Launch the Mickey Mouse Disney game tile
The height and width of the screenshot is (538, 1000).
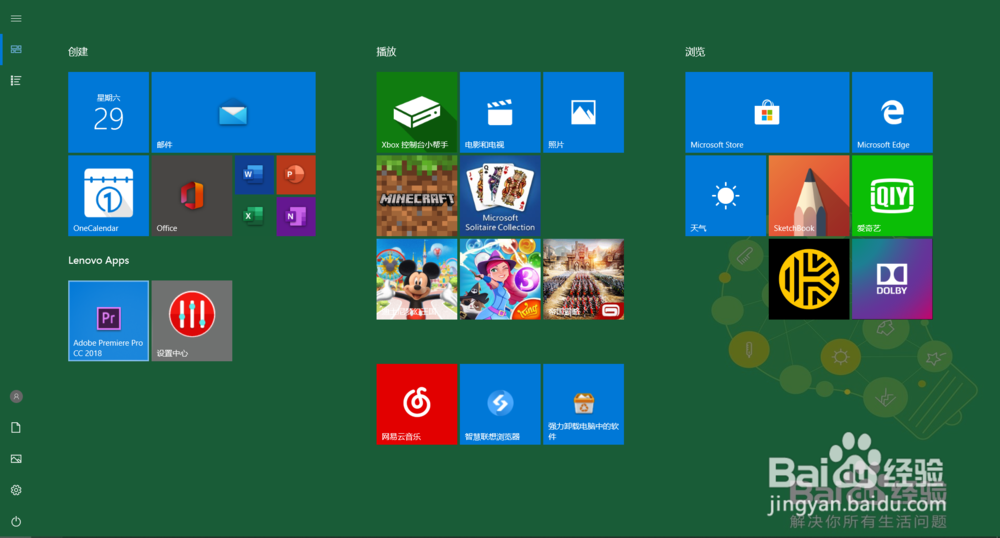click(416, 279)
